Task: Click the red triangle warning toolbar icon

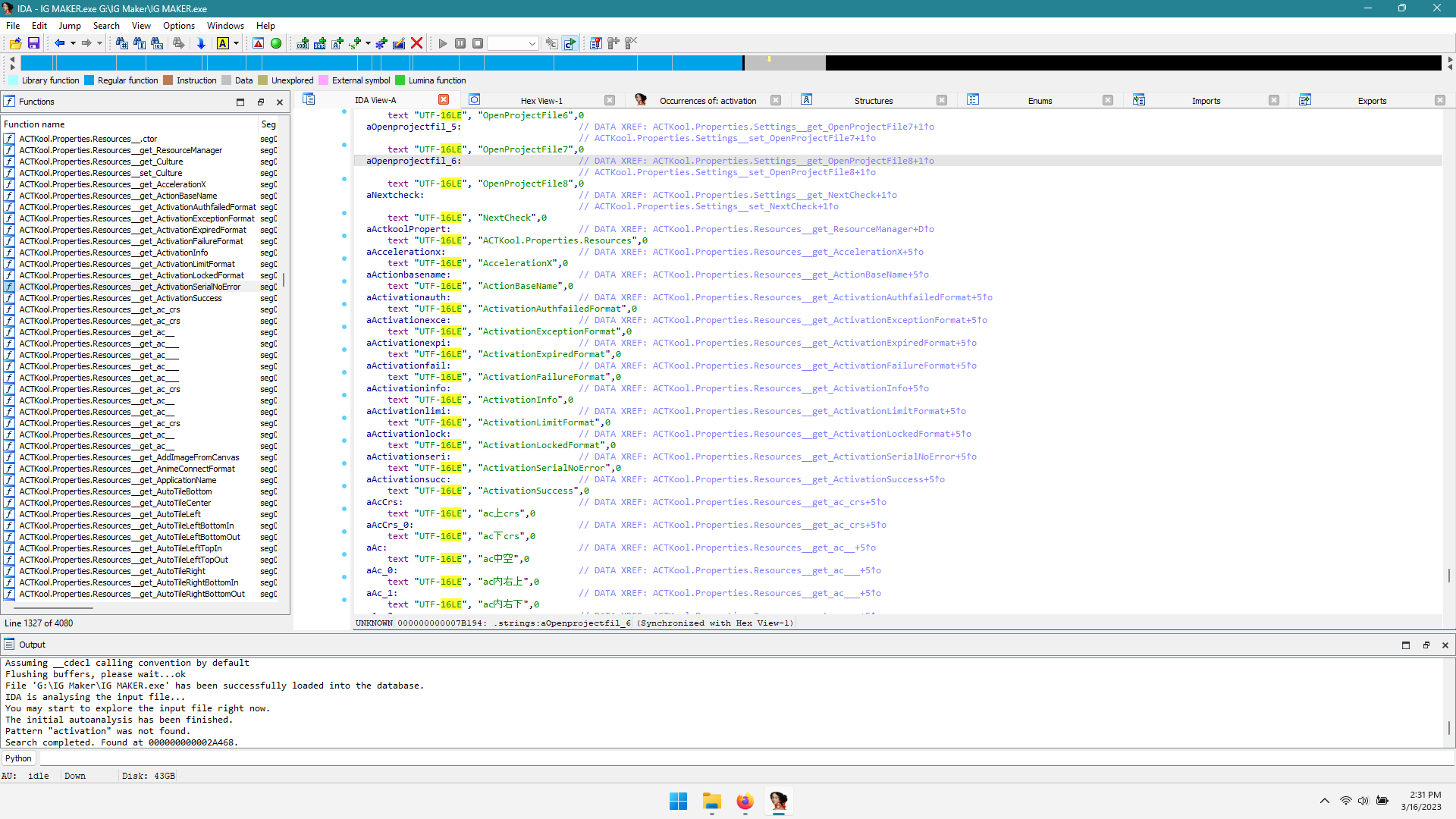Action: 258,43
